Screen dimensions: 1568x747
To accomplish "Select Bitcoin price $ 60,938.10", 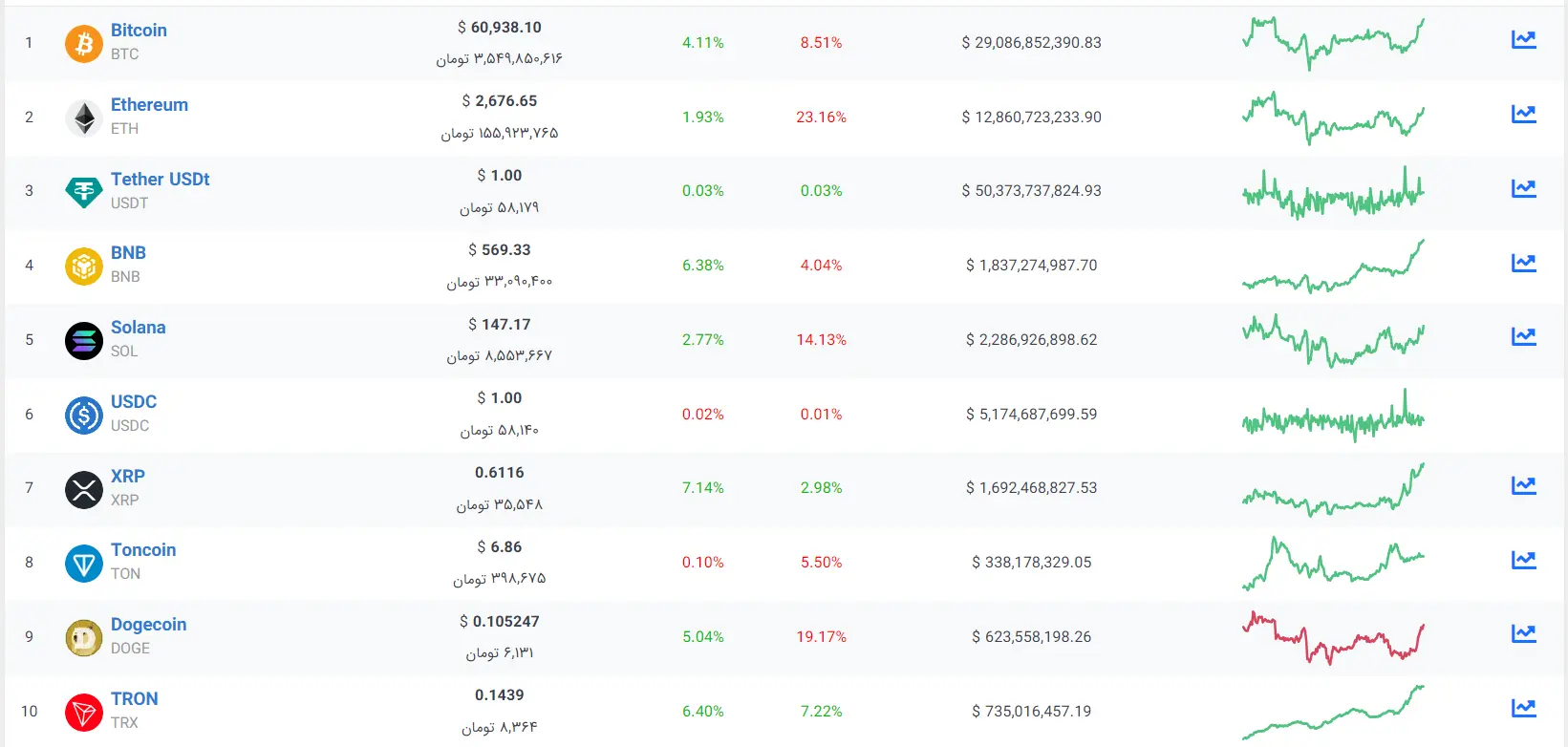I will 500,28.
